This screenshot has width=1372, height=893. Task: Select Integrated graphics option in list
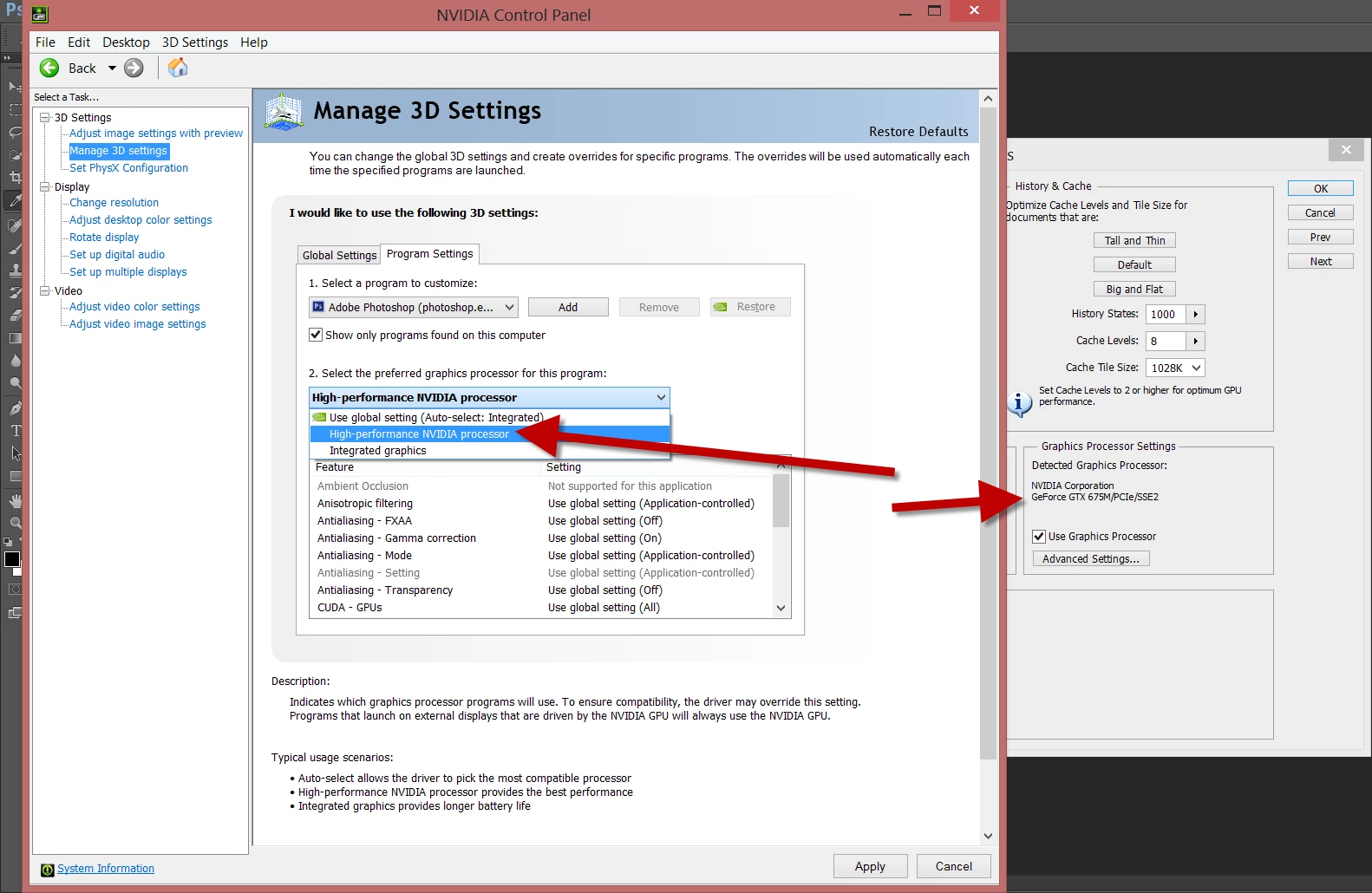coord(490,451)
